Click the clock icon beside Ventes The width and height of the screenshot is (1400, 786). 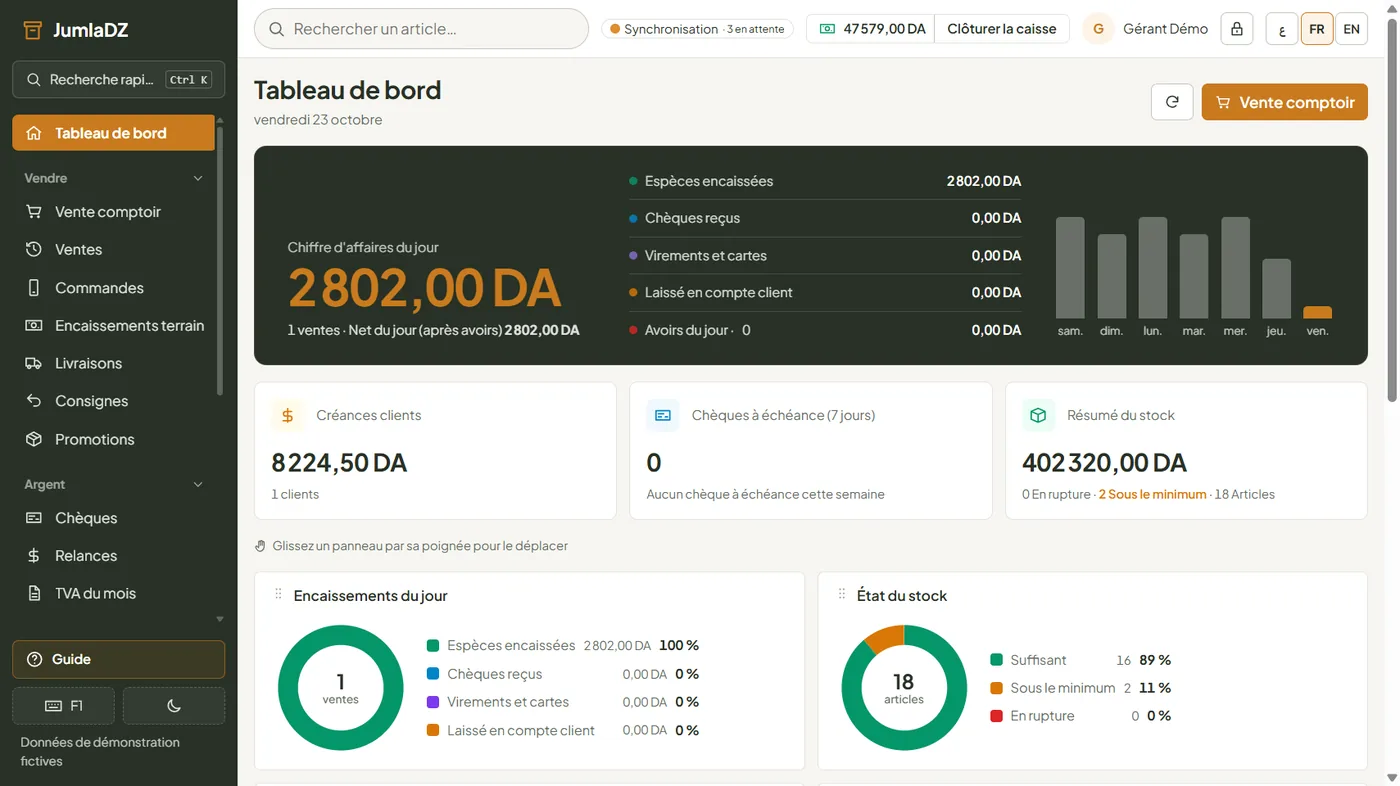(34, 250)
